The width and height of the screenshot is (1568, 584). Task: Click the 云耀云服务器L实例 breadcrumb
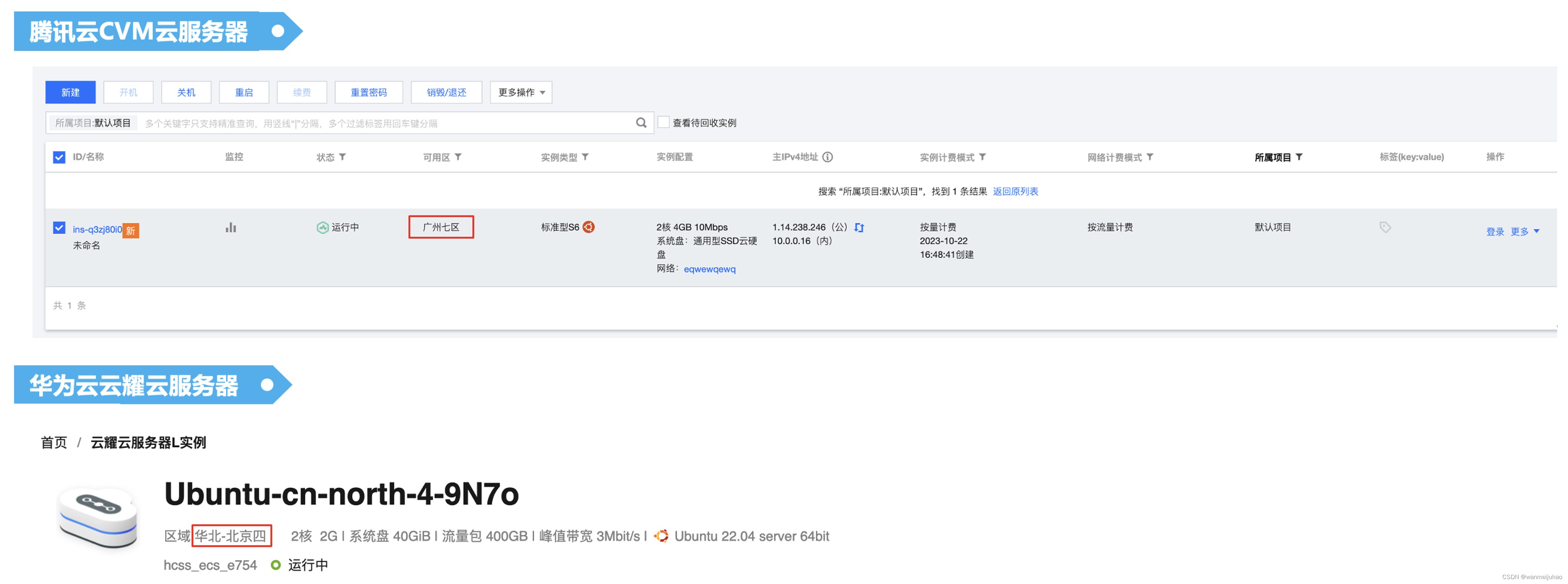[x=148, y=443]
